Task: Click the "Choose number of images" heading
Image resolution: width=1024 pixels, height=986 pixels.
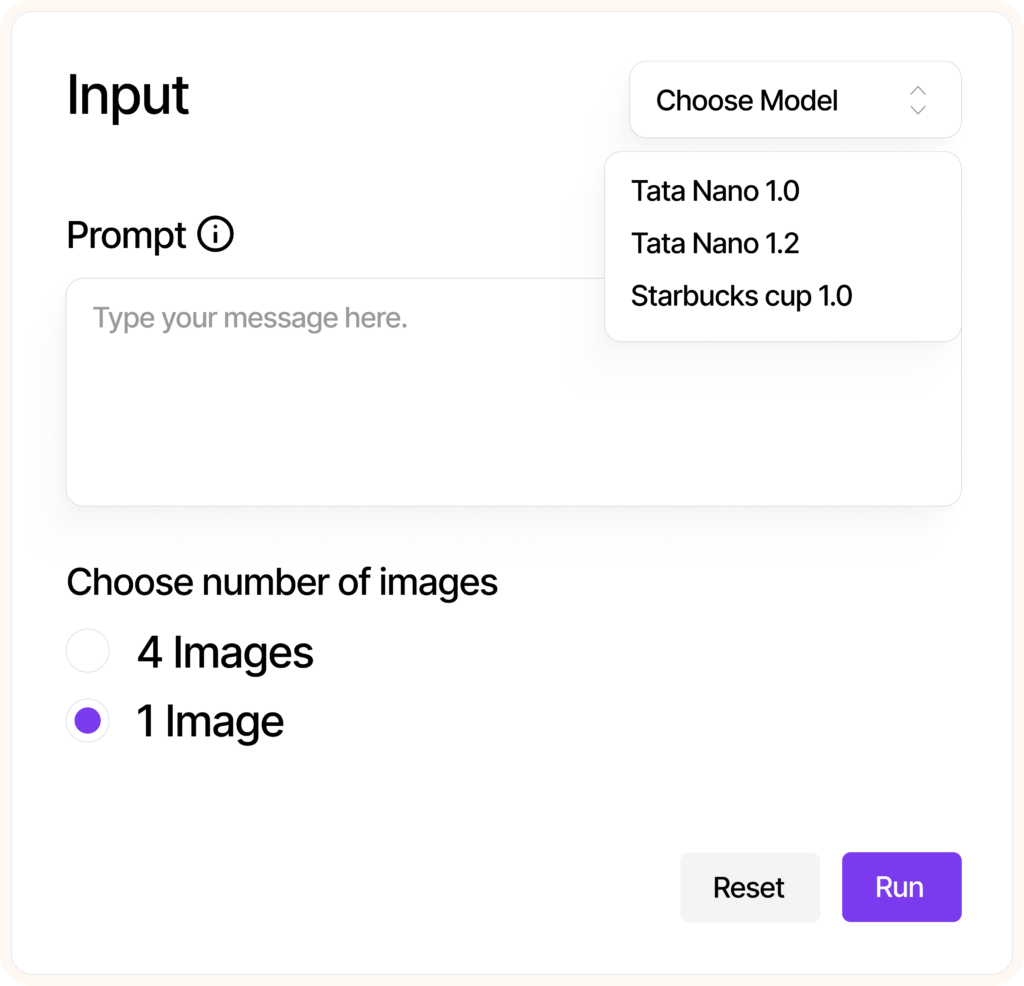Action: (282, 582)
